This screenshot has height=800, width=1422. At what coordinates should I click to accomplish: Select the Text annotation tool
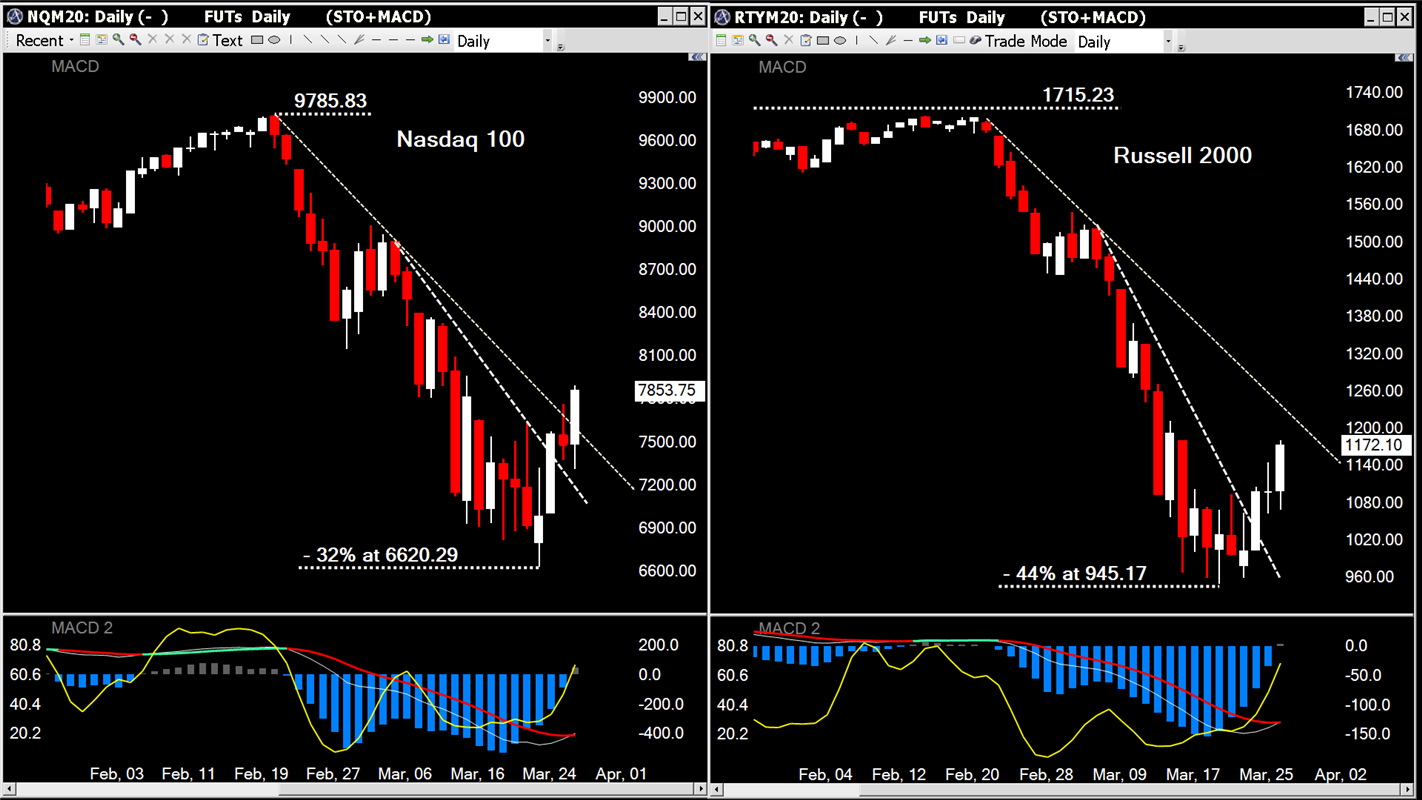tap(228, 40)
